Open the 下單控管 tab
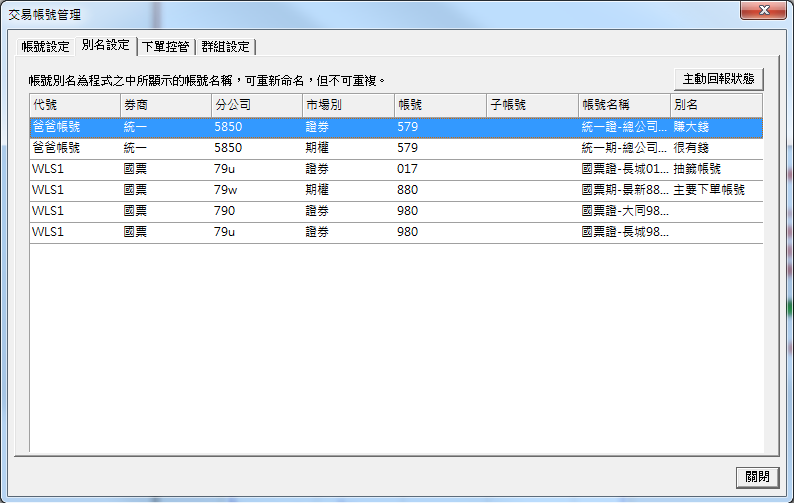794x503 pixels. point(166,46)
